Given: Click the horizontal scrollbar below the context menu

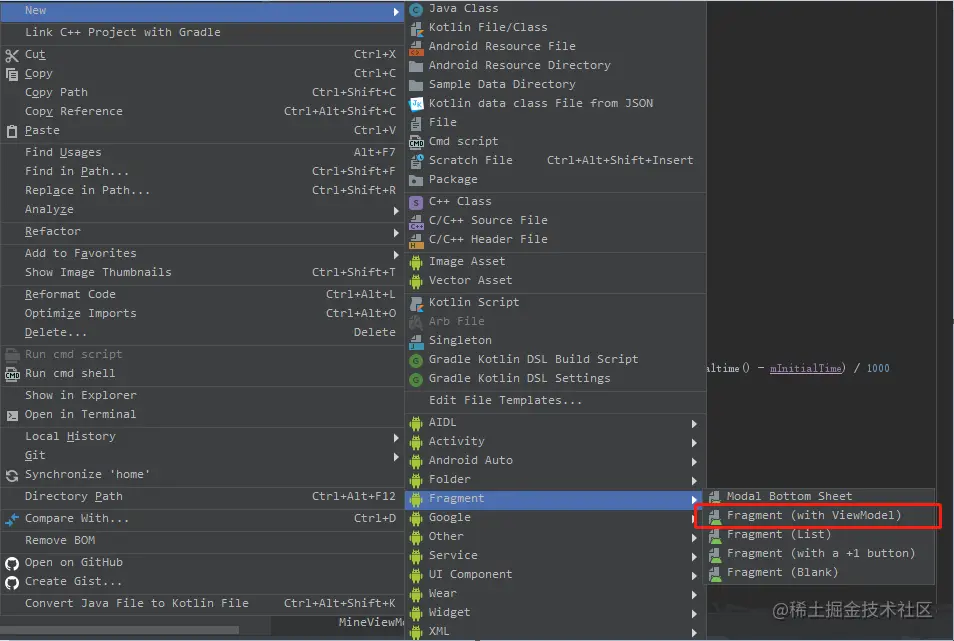Looking at the screenshot, I should (119, 630).
